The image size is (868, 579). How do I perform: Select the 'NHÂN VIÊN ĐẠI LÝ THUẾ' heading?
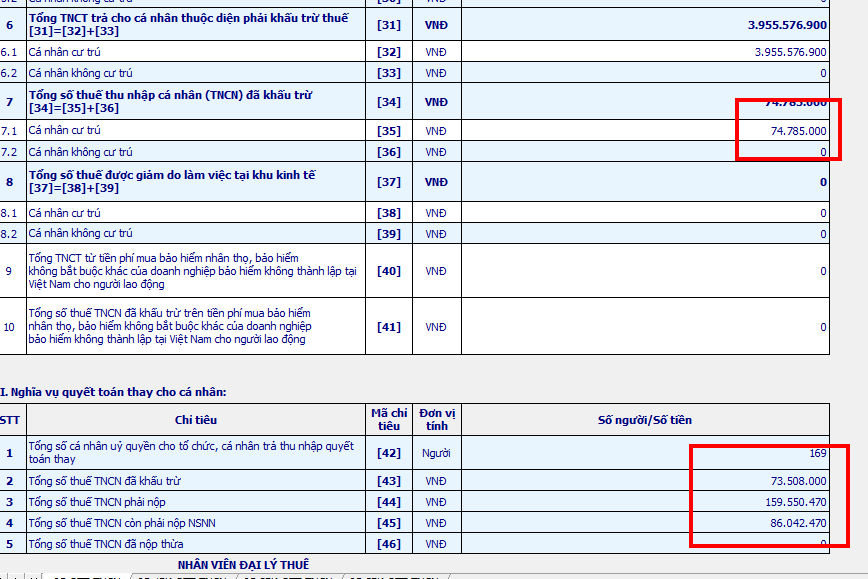244,565
